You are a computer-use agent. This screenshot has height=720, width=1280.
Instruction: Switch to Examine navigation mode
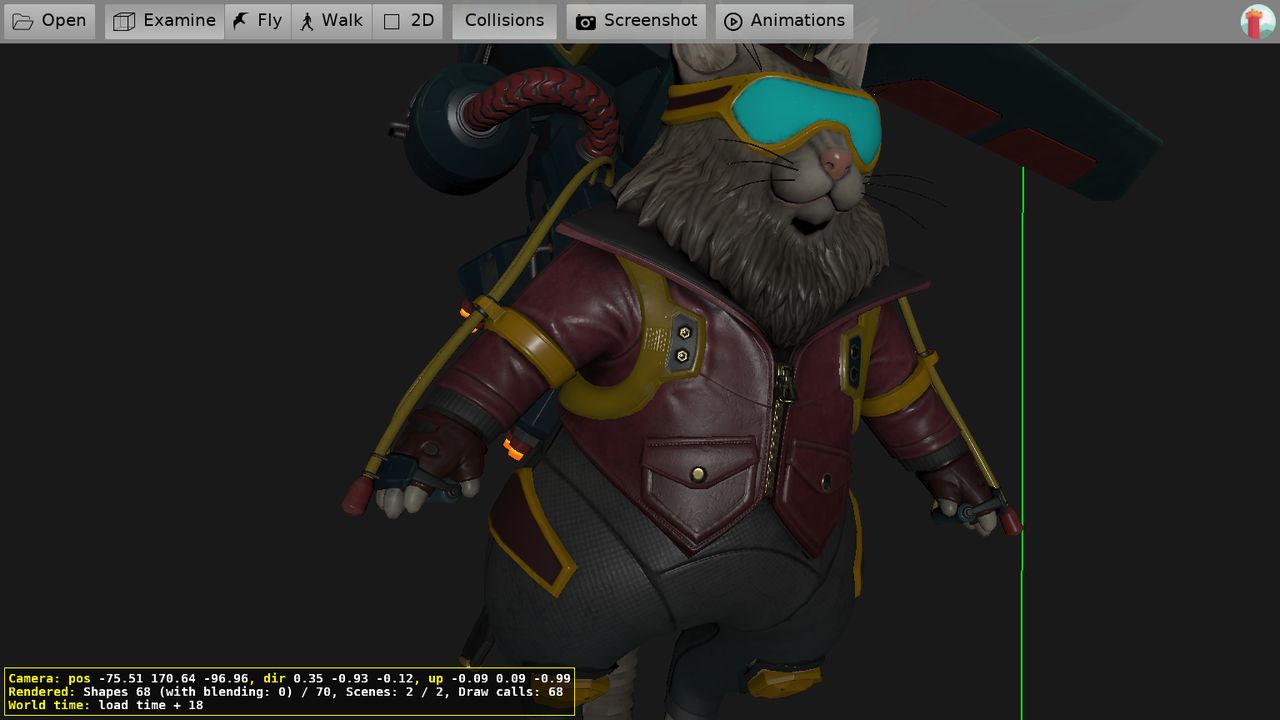pyautogui.click(x=165, y=21)
